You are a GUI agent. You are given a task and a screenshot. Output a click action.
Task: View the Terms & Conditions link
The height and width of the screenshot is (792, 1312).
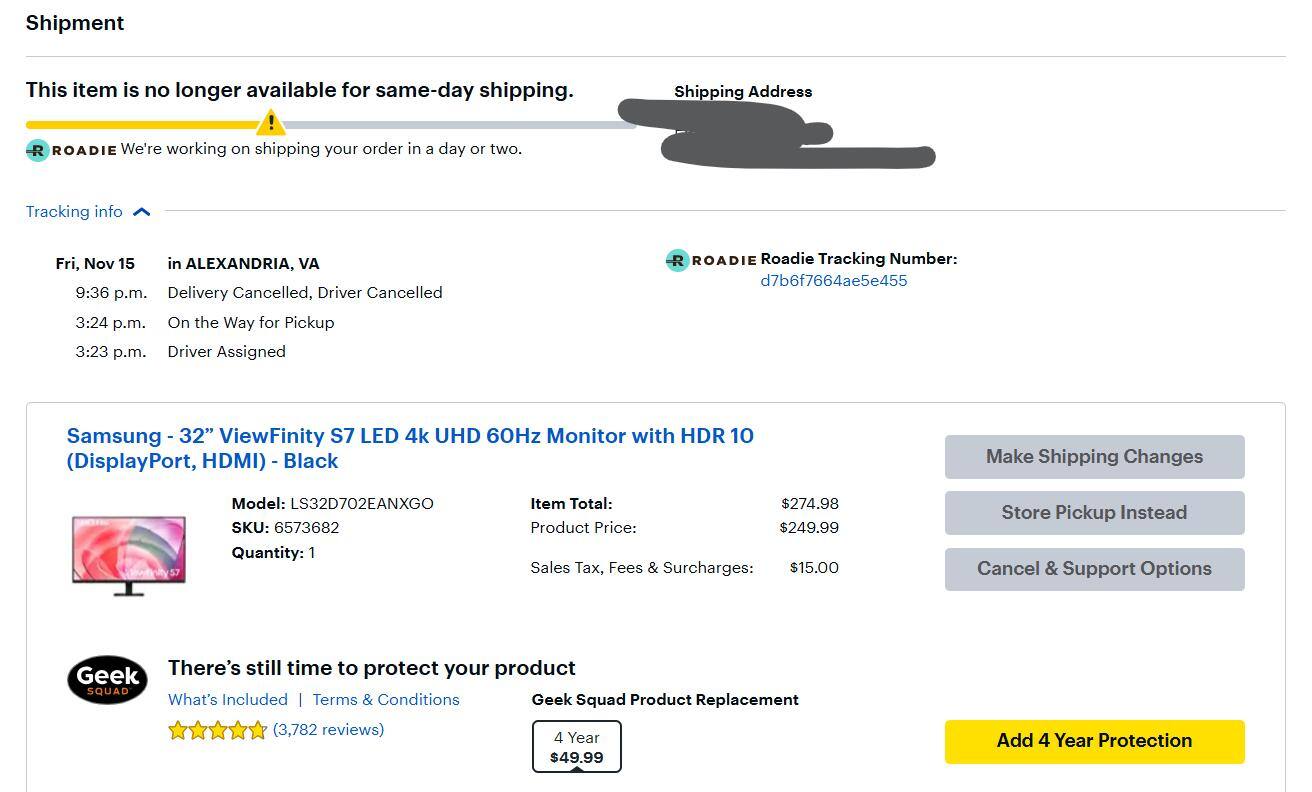pyautogui.click(x=386, y=700)
